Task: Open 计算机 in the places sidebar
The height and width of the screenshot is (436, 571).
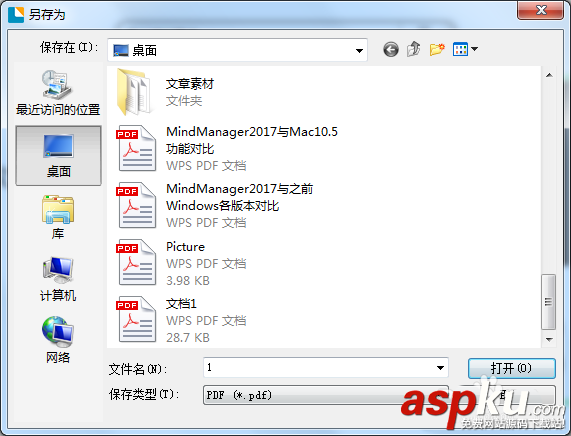Action: [58, 279]
